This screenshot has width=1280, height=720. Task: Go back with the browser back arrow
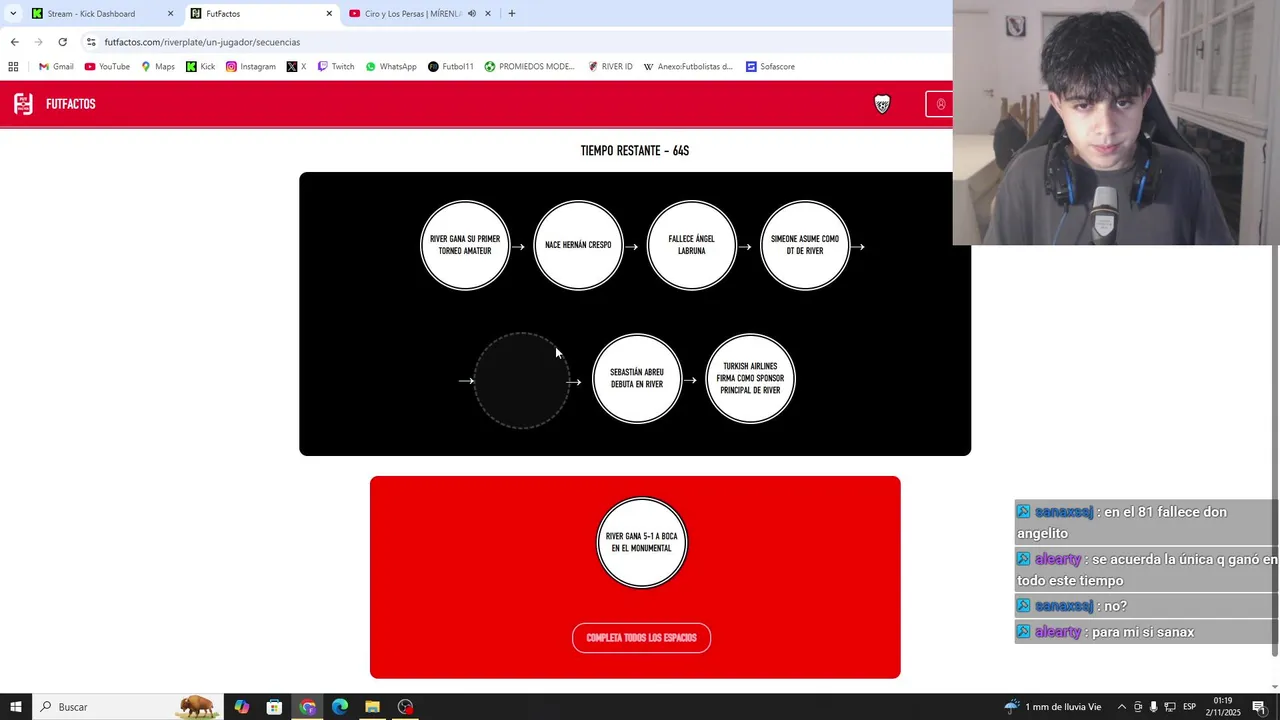coord(14,42)
